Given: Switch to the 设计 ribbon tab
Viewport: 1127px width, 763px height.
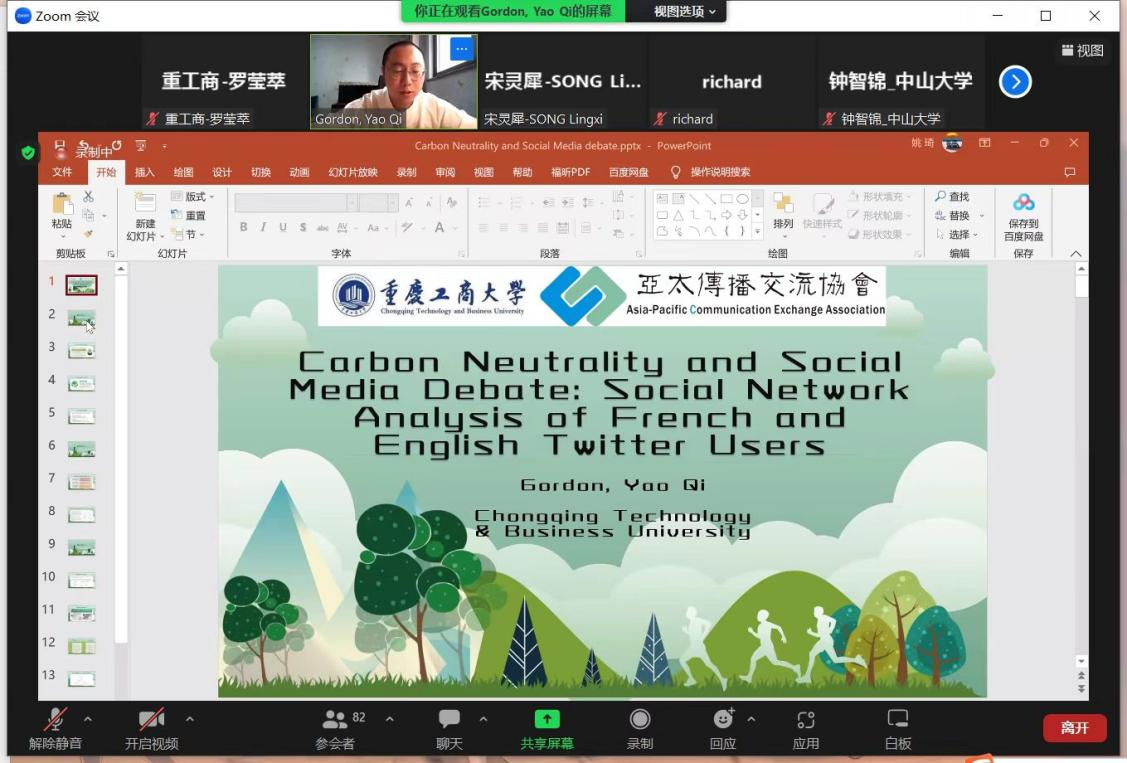Looking at the screenshot, I should [222, 172].
